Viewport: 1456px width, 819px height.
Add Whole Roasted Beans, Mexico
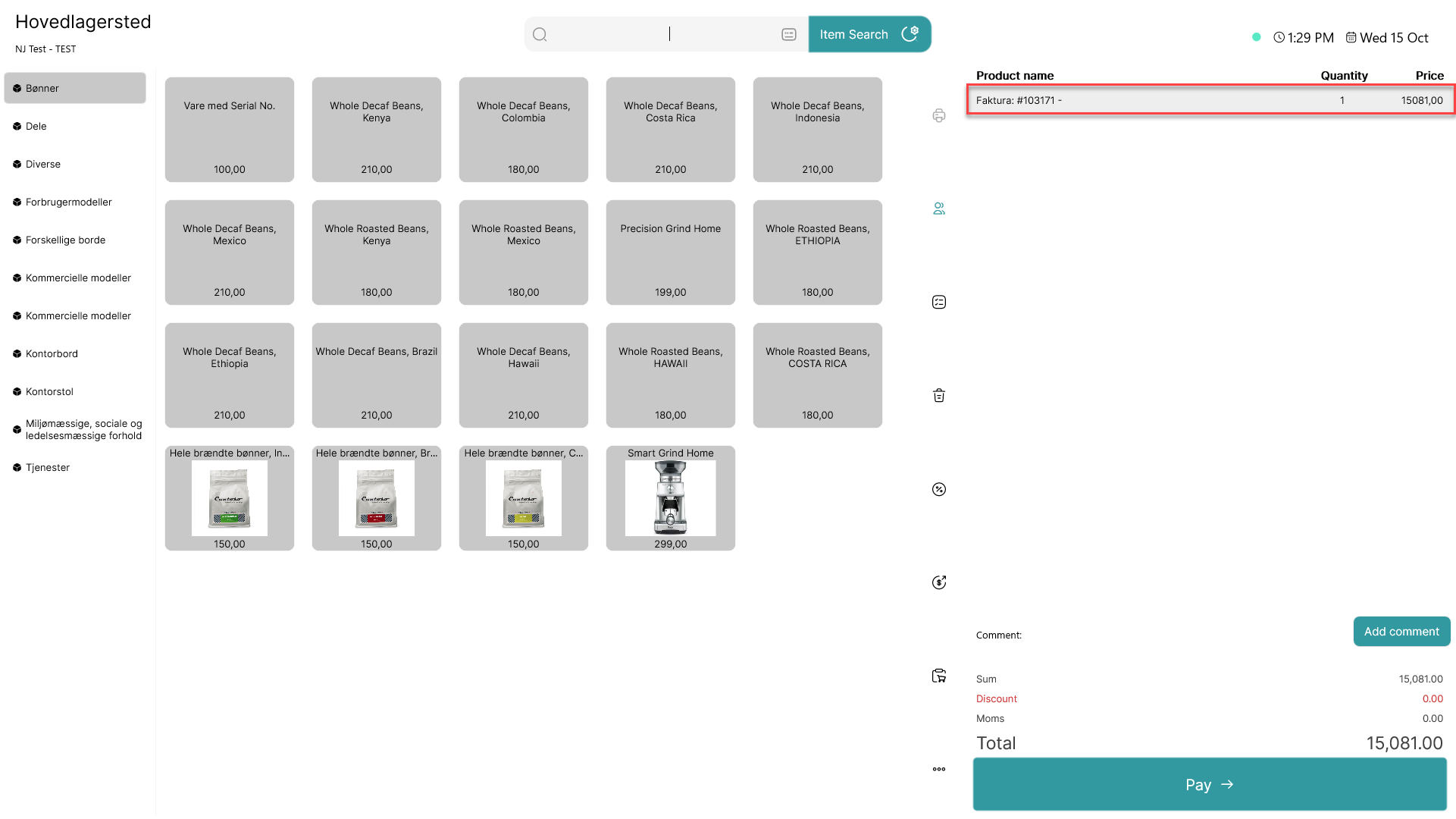tap(524, 253)
